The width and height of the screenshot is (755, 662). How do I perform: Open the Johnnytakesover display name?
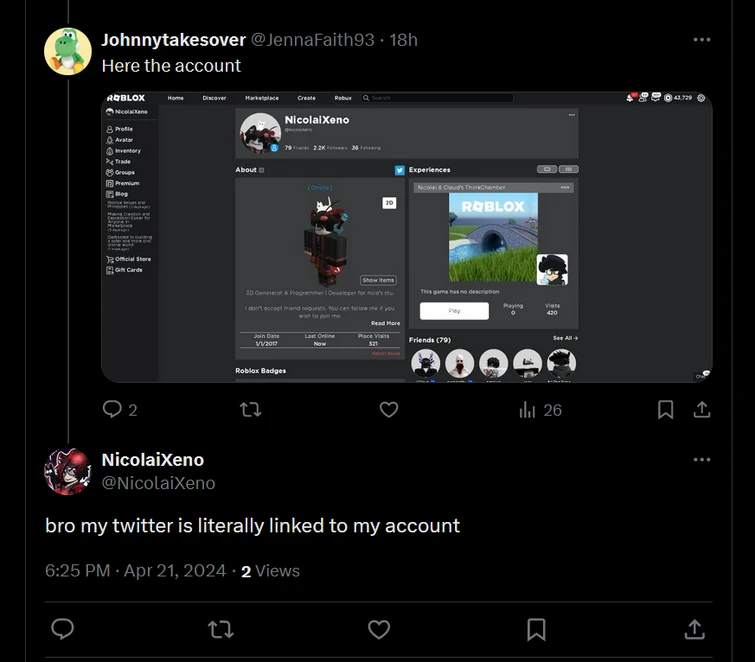pyautogui.click(x=173, y=39)
